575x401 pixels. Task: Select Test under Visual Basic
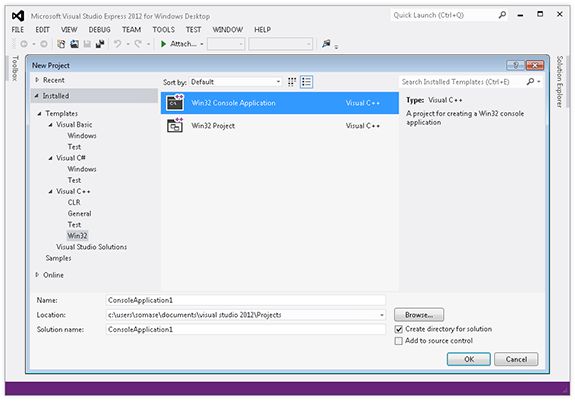pyautogui.click(x=74, y=147)
